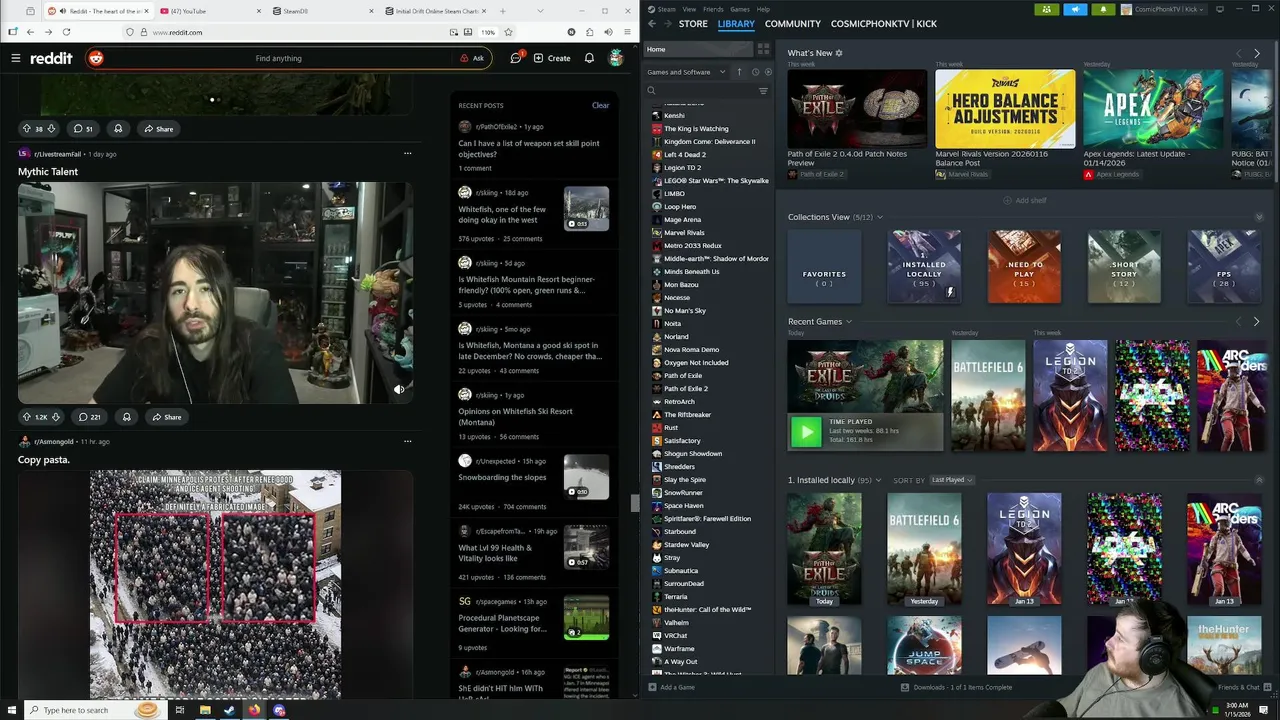Viewport: 1280px width, 720px height.
Task: Downvote the Mythic Talent post
Action: click(x=56, y=417)
